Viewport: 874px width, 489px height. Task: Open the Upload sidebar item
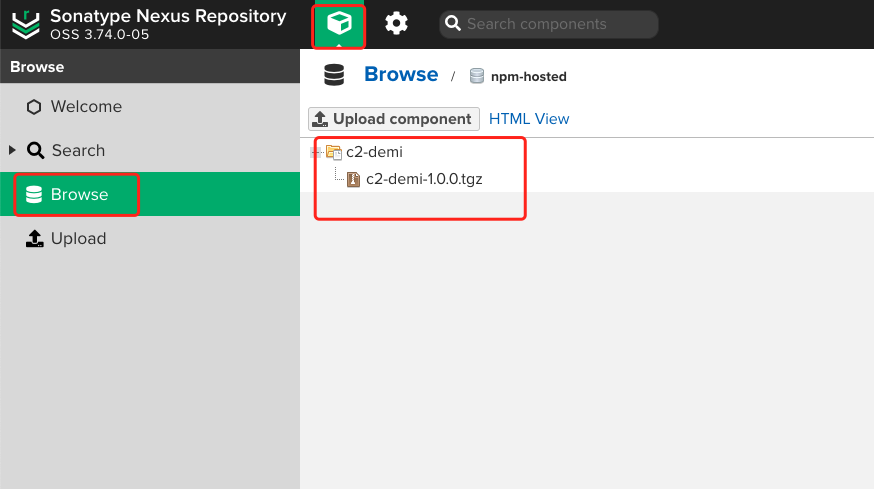pyautogui.click(x=150, y=238)
